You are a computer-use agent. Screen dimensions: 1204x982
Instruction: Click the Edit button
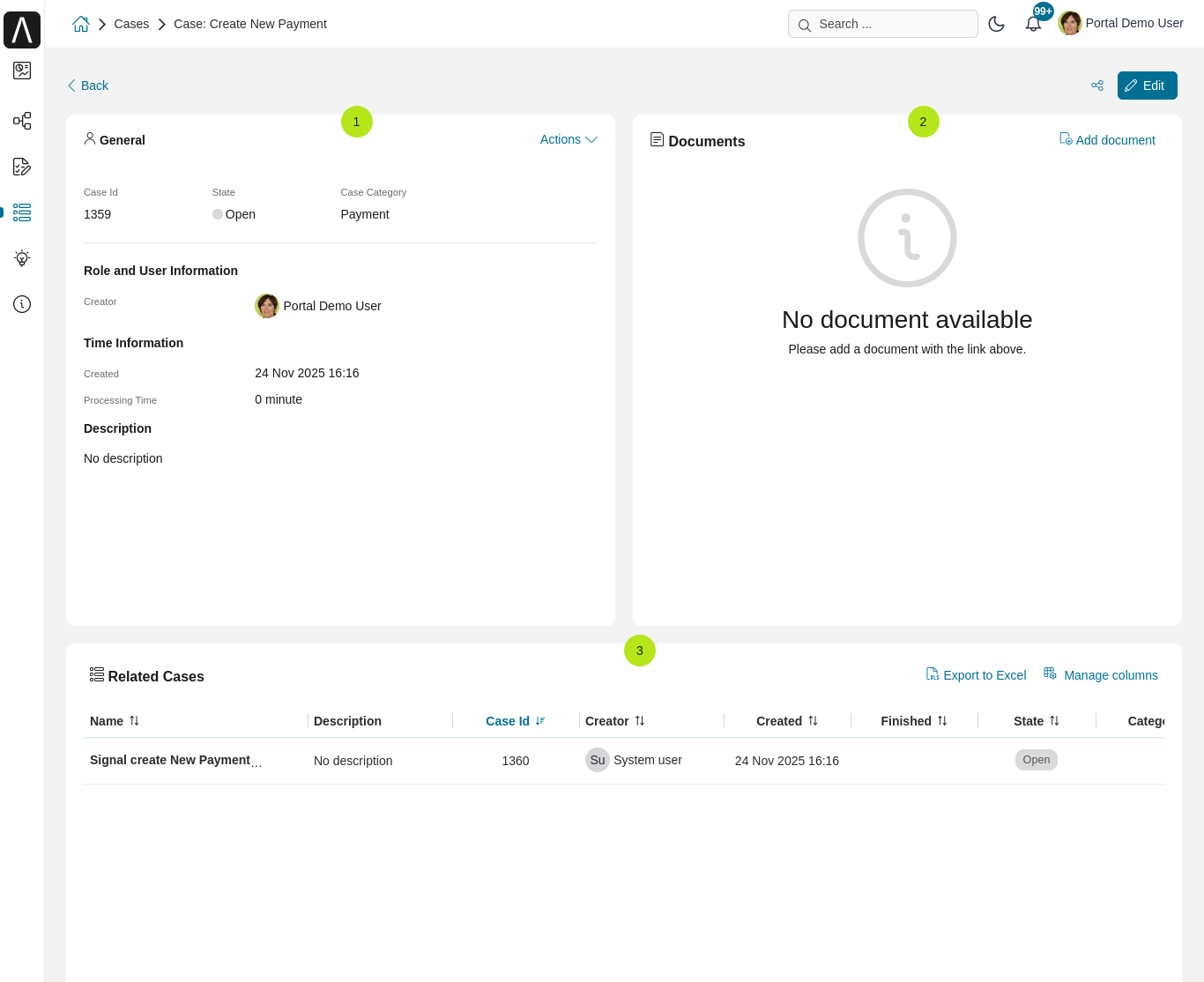[x=1147, y=86]
